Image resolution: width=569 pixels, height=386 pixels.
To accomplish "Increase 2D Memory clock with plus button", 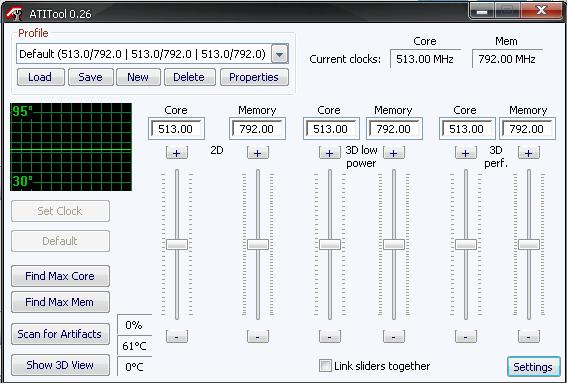I will 258,153.
